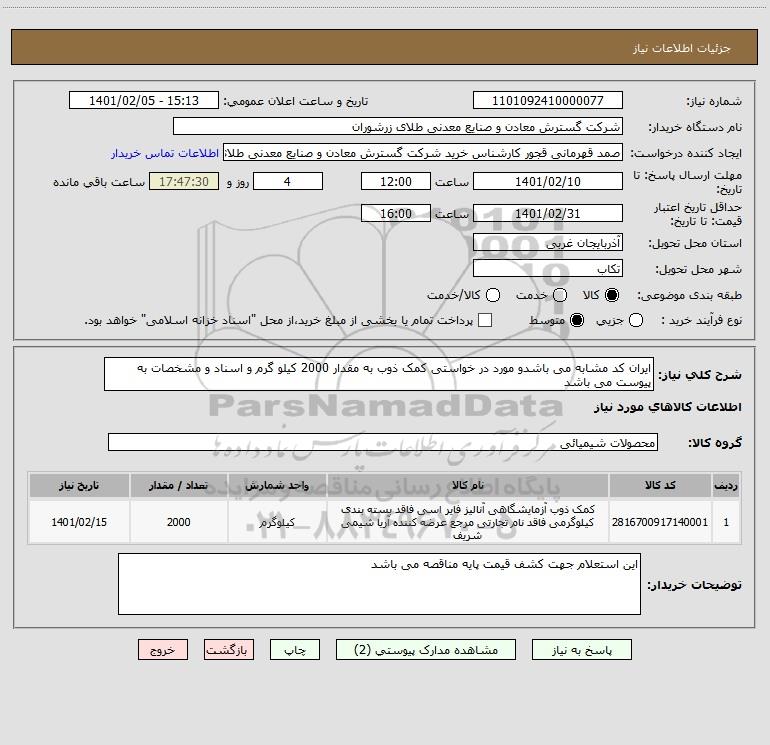Click the شرح کلی نیاز description box
Viewport: 770px width, 745px height.
pyautogui.click(x=379, y=374)
